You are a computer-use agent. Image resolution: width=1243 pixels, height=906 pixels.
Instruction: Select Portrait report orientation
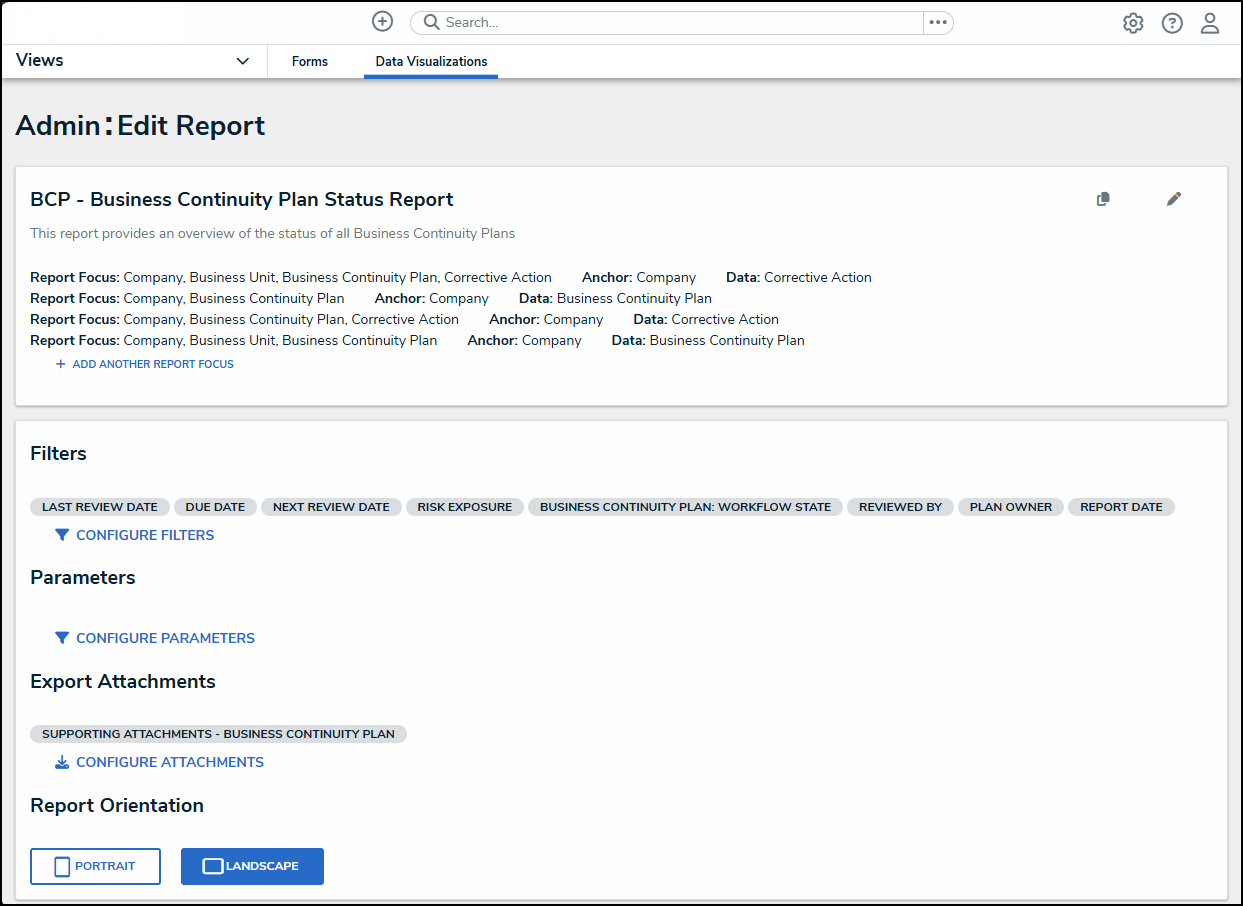click(96, 866)
